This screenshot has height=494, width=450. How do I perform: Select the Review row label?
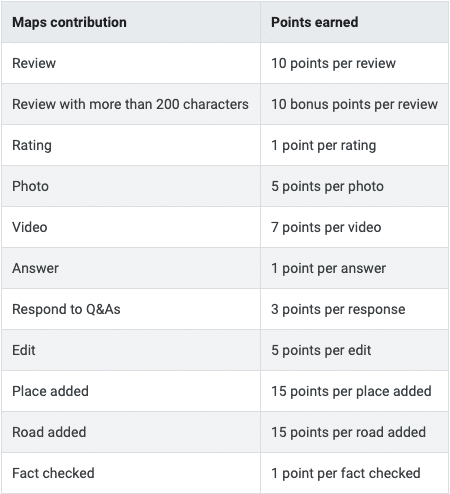[34, 63]
